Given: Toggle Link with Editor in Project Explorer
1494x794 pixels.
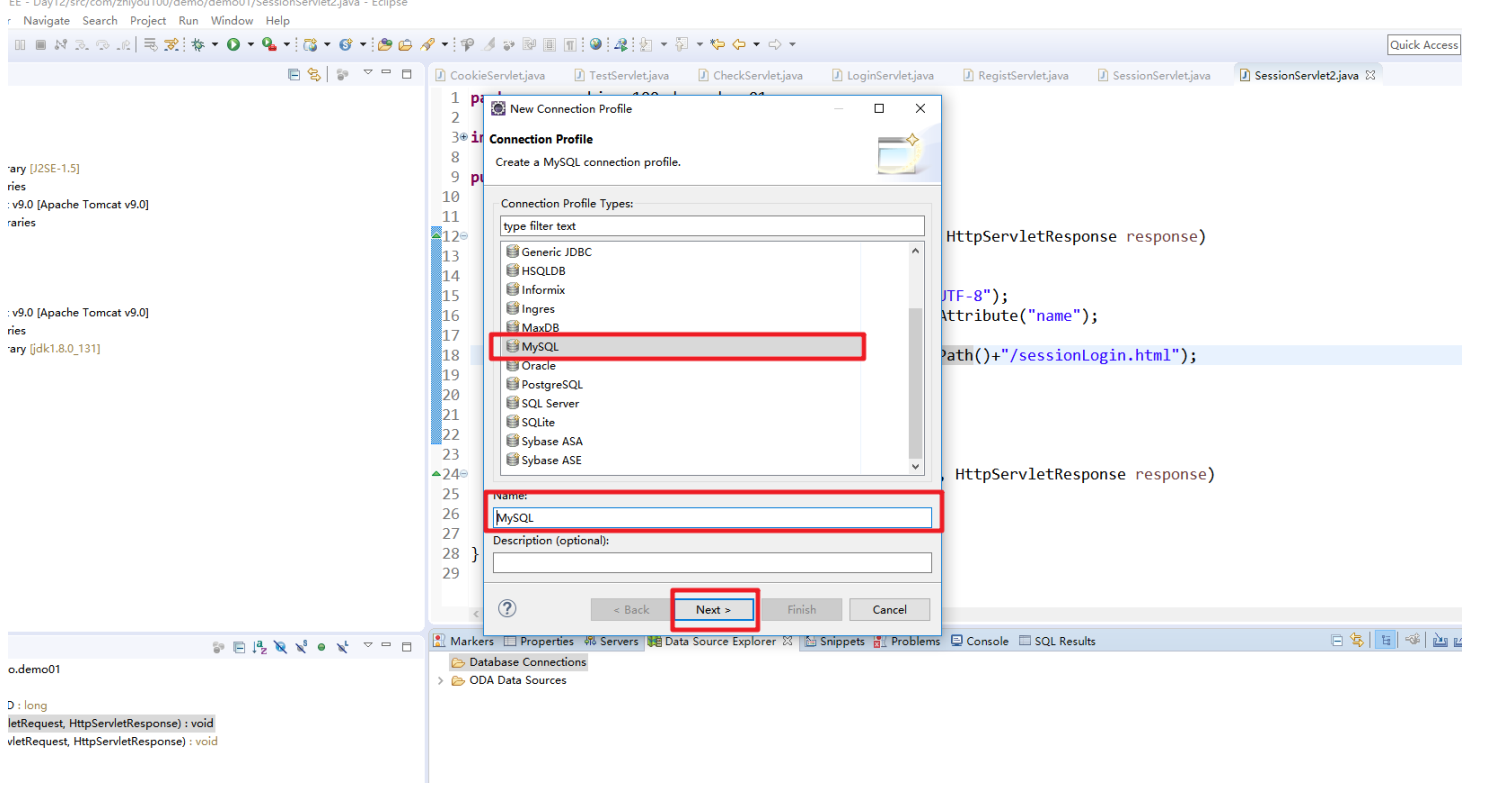Looking at the screenshot, I should [x=313, y=74].
